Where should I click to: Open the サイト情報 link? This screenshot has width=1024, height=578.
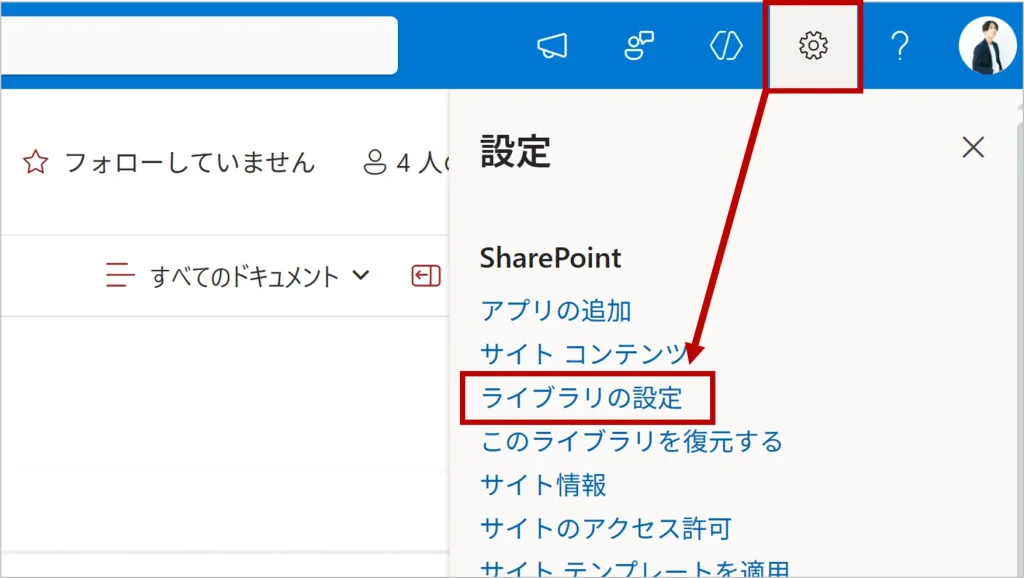[543, 485]
